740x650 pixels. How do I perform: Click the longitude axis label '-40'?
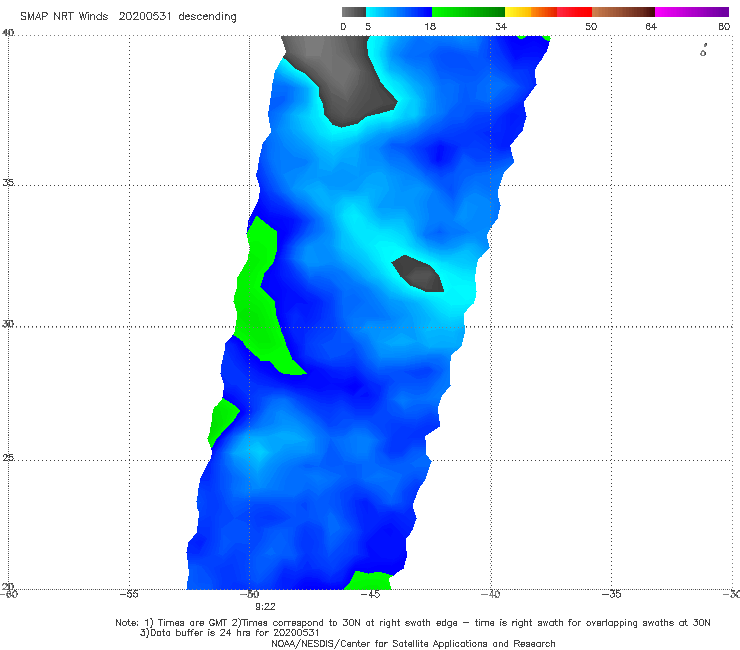click(490, 594)
